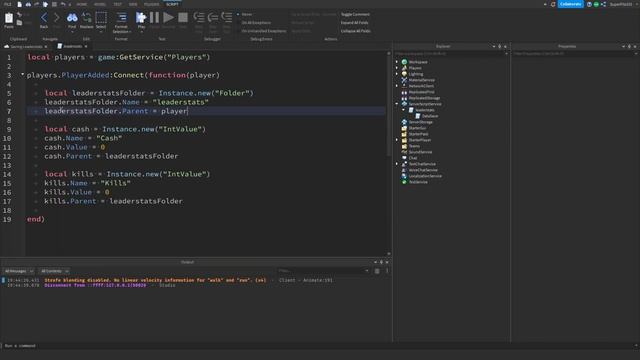640x360 pixels.
Task: Select Teams in Explorer
Action: point(414,146)
